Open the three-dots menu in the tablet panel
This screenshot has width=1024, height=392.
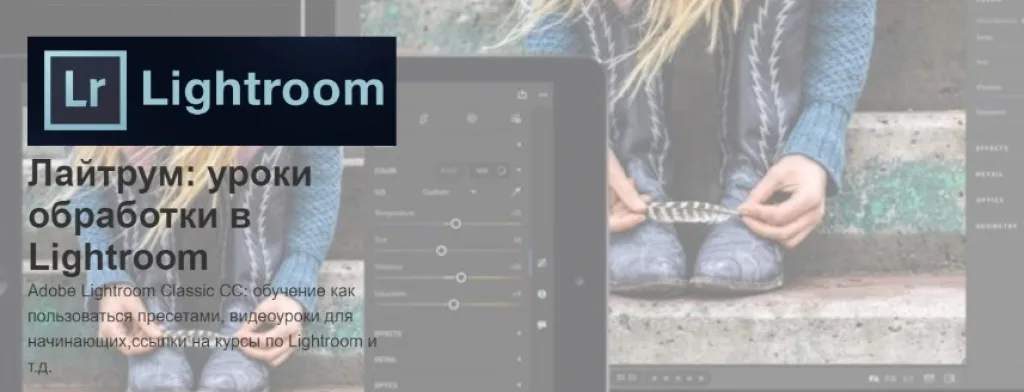pyautogui.click(x=542, y=95)
